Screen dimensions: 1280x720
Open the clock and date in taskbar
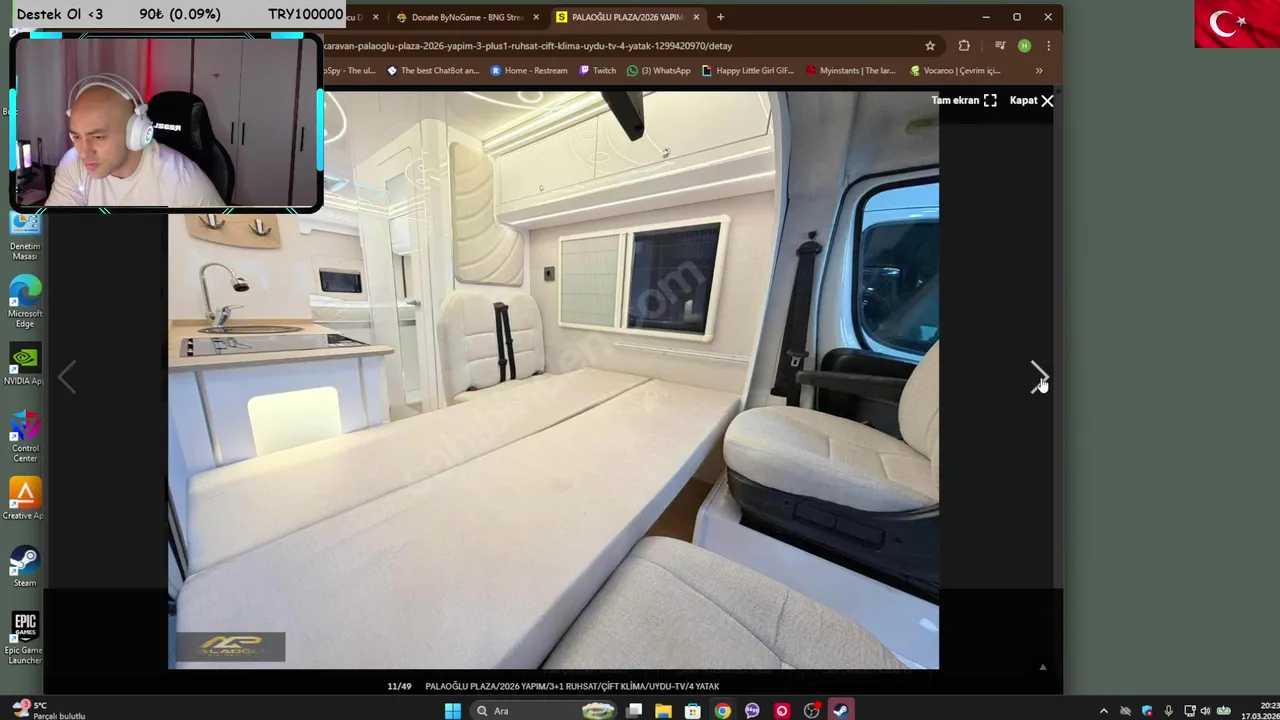(x=1260, y=711)
